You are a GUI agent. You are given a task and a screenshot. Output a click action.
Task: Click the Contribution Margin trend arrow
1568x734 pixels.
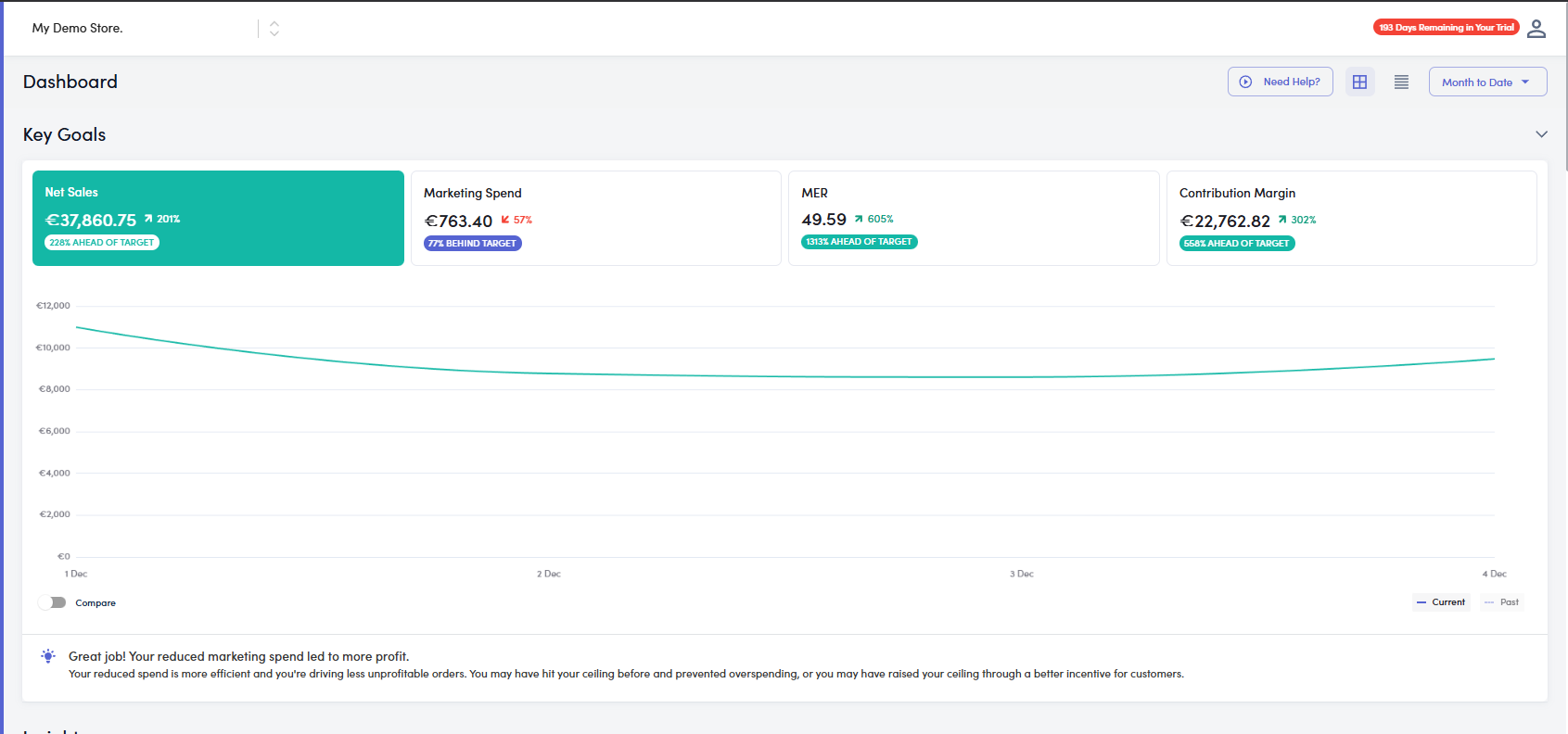1282,220
